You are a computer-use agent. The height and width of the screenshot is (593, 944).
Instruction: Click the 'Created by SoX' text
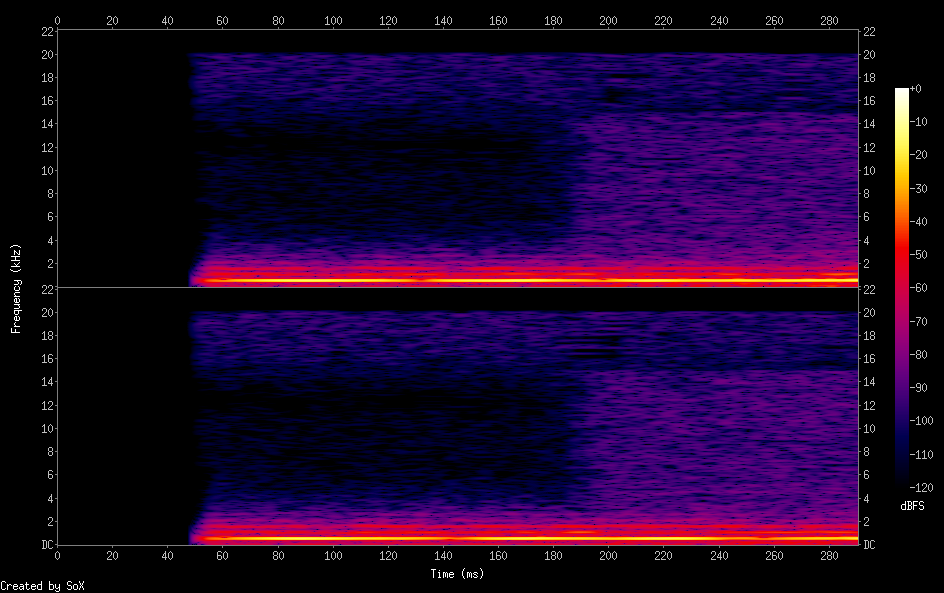(42, 586)
